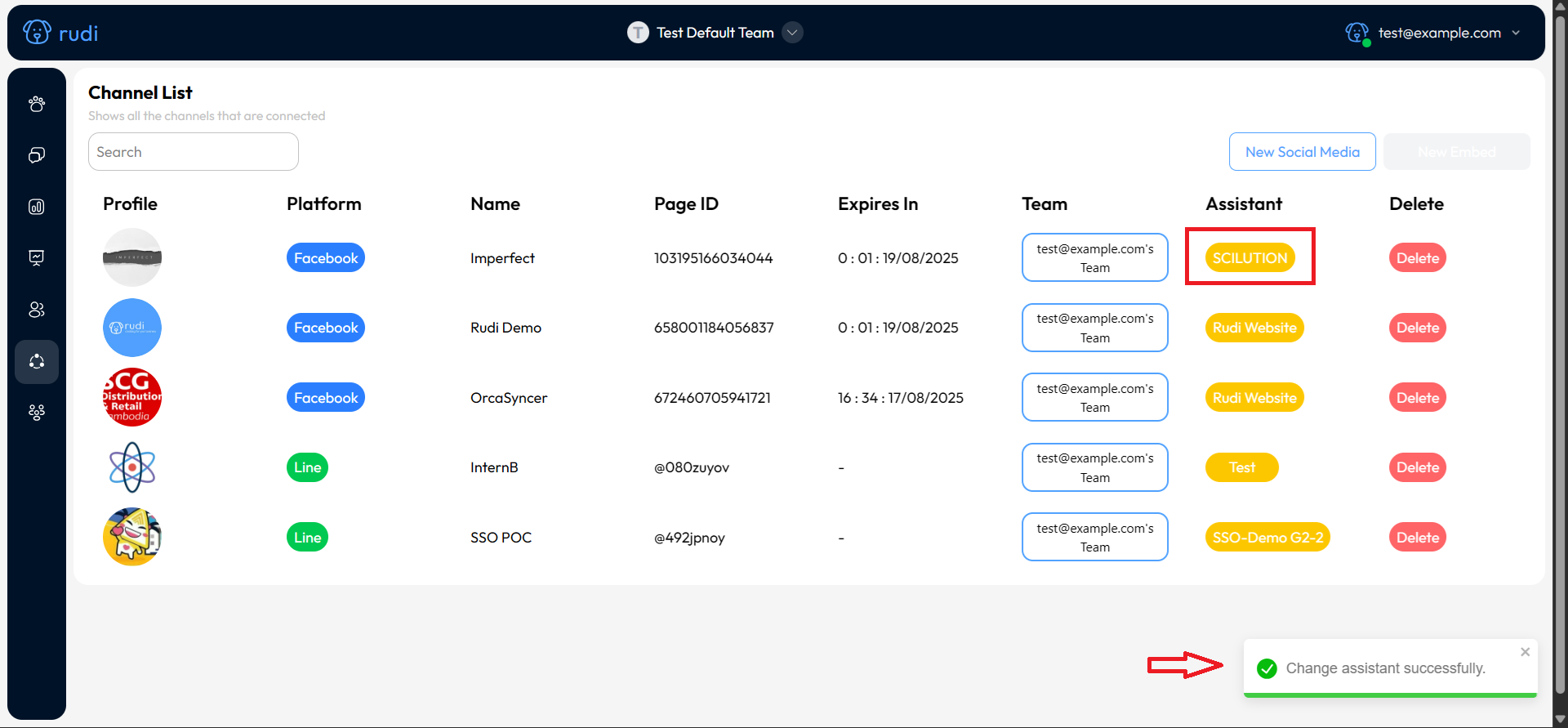1568x728 pixels.
Task: Open the chat bubbles sidebar icon
Action: click(37, 155)
